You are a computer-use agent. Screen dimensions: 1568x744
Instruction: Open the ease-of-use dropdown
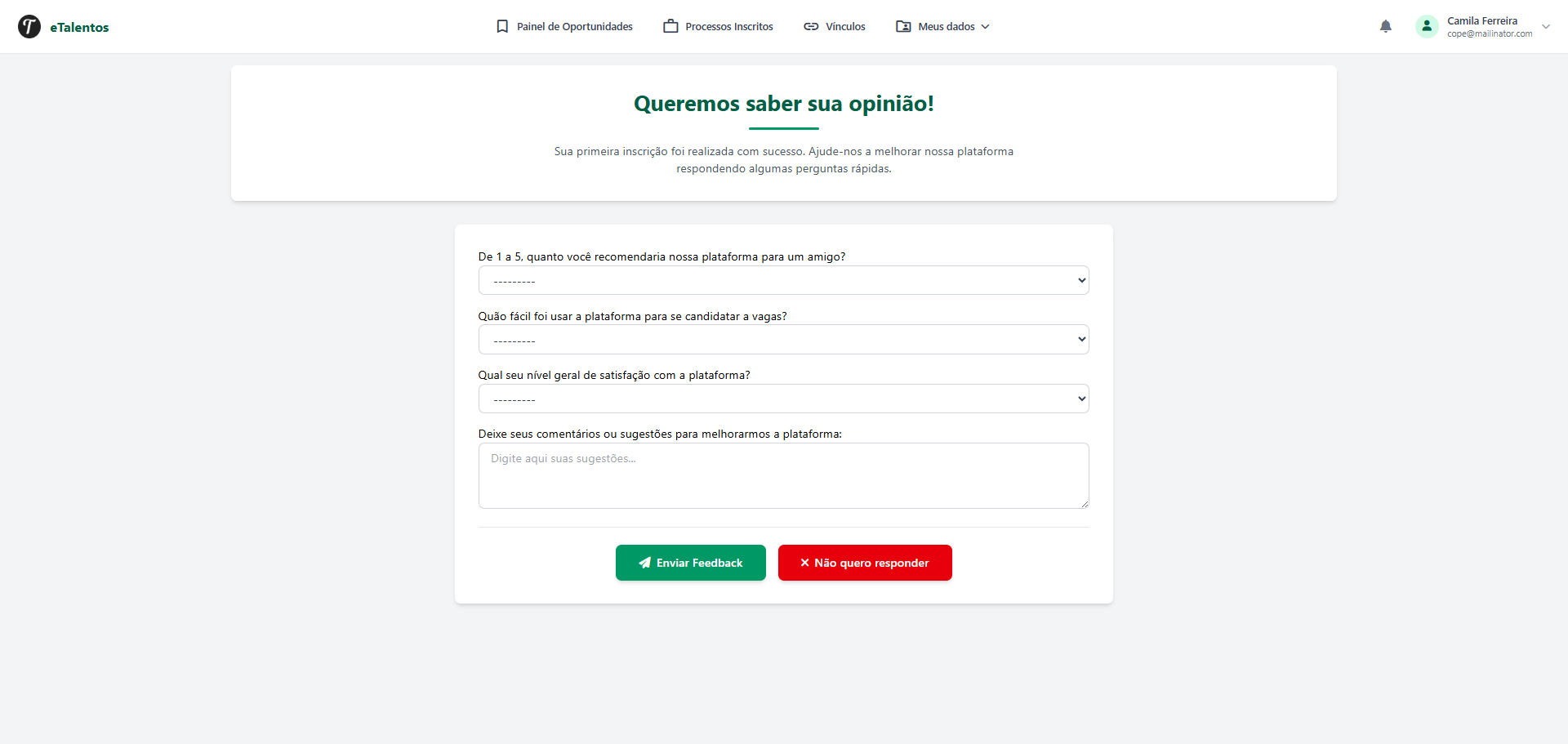pos(784,340)
